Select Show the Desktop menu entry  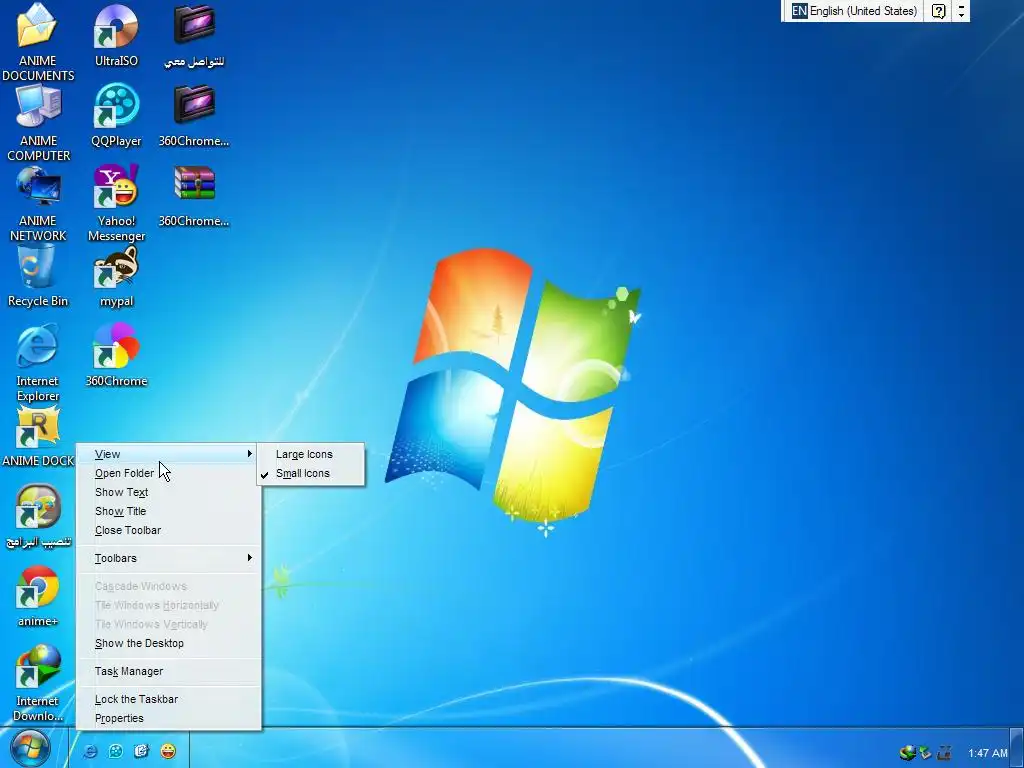(x=169, y=643)
